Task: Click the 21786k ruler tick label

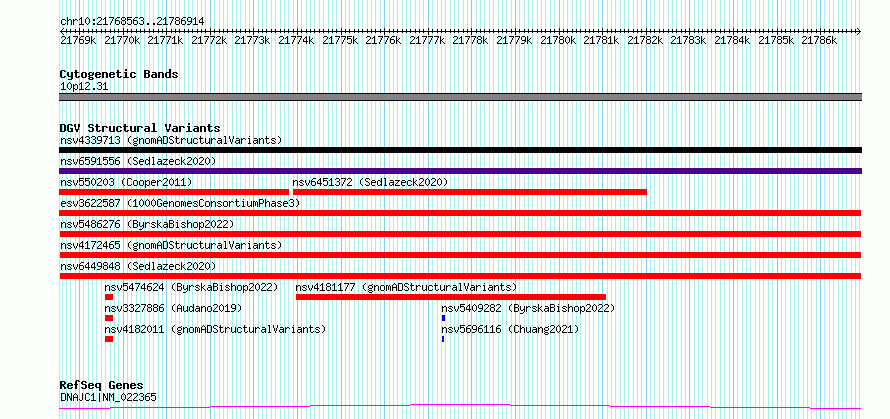Action: (820, 40)
